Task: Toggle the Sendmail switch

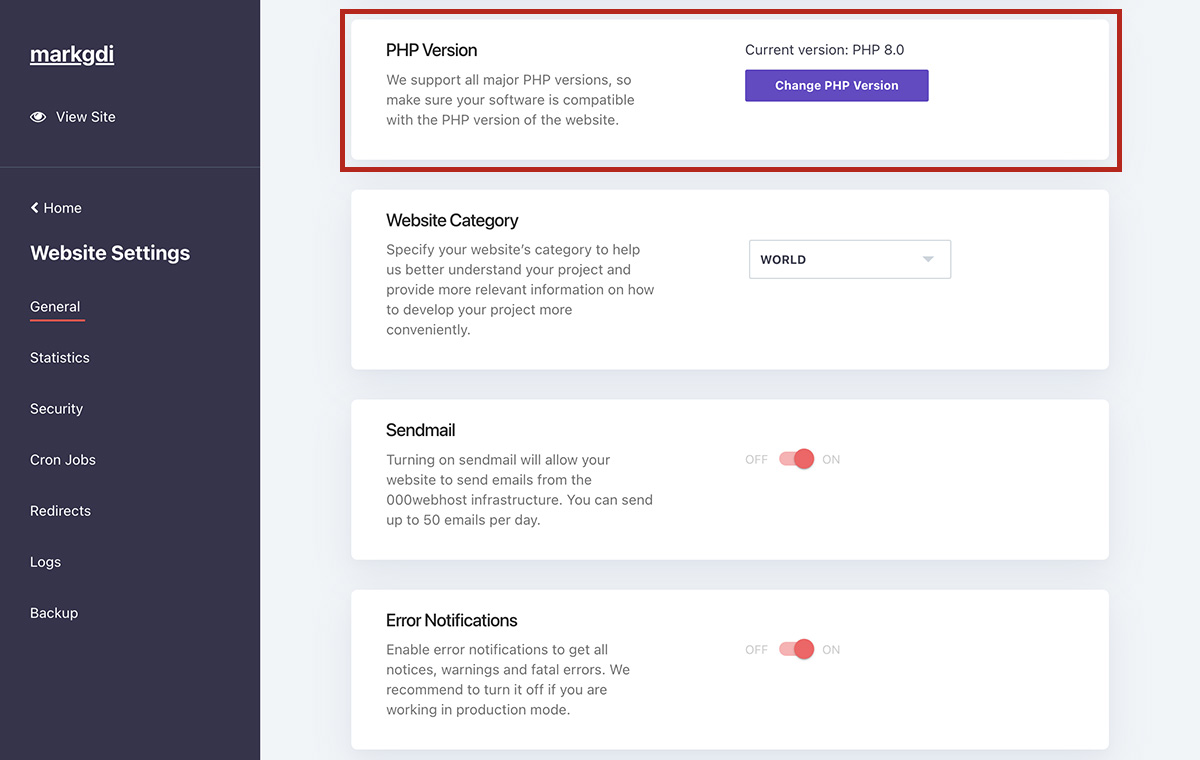Action: (797, 459)
